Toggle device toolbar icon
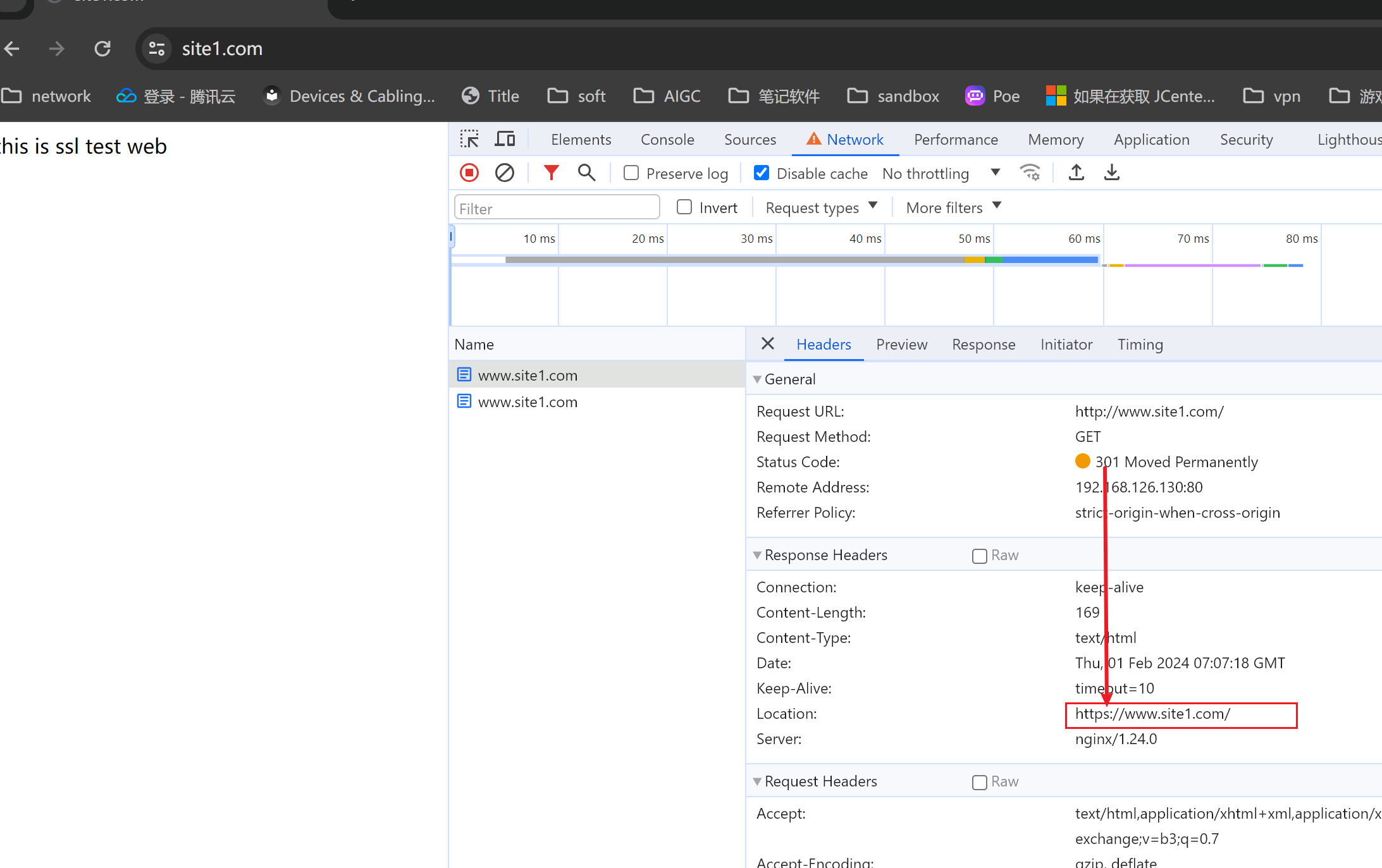Viewport: 1382px width, 868px height. 504,139
